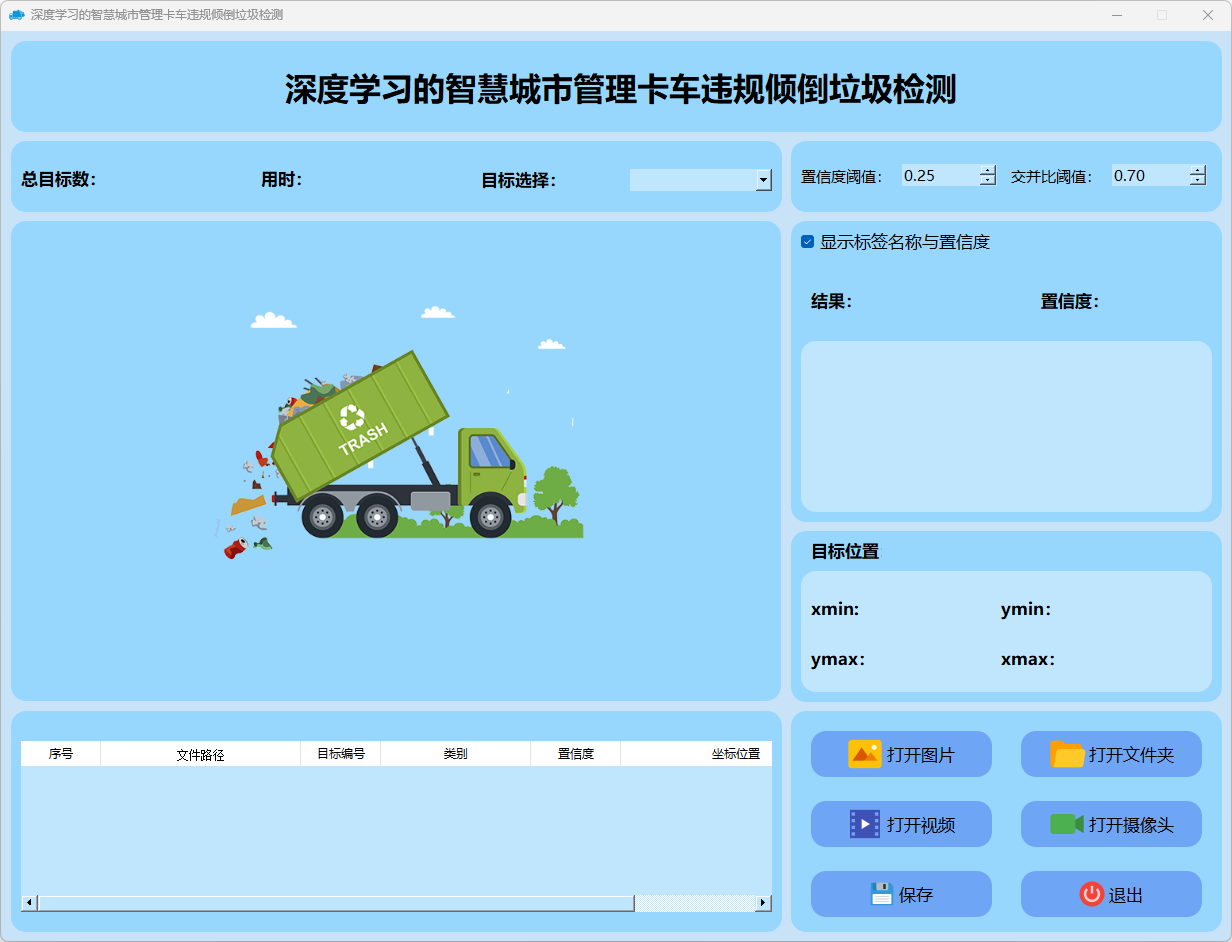Click the picture icon on 打开图片 button
Screen dimensions: 1232x942
[x=864, y=754]
